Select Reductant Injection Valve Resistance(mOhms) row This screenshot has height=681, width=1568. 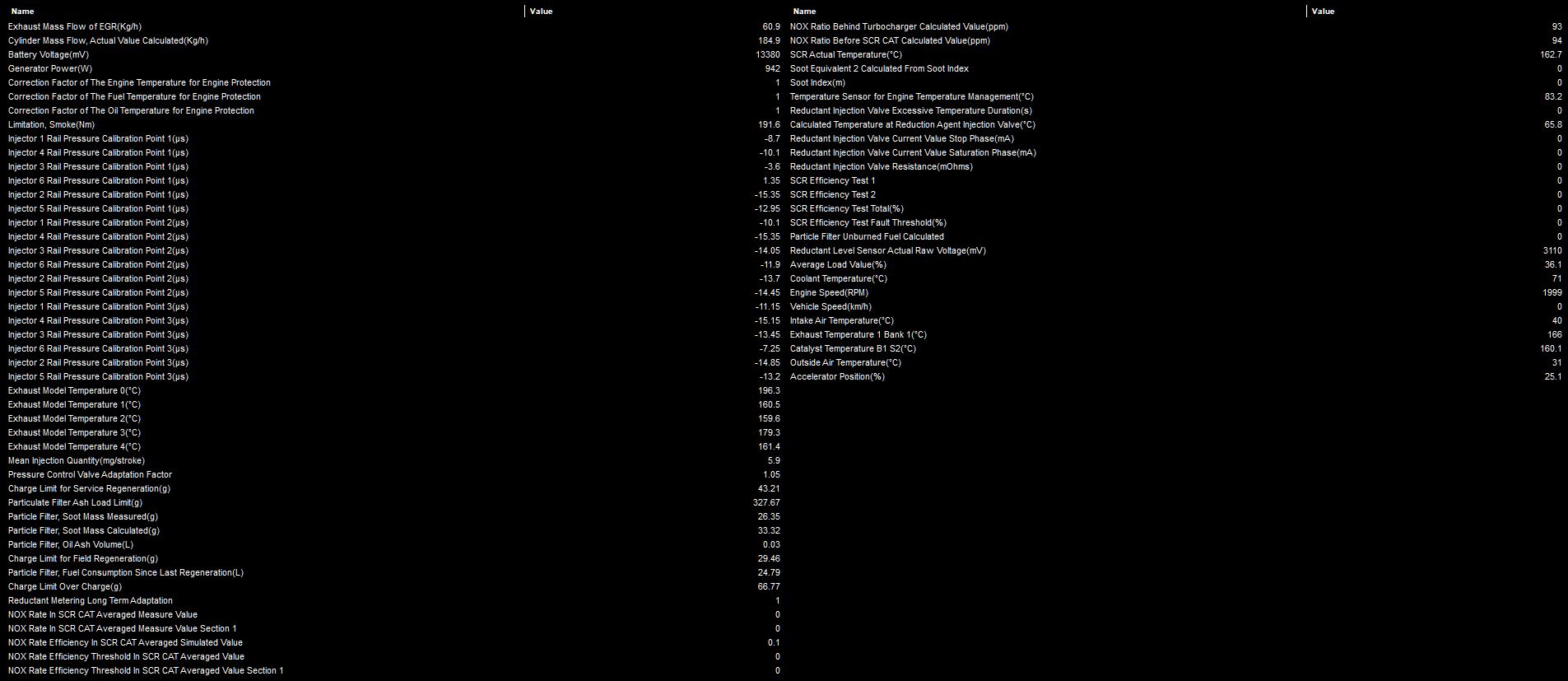[1175, 166]
